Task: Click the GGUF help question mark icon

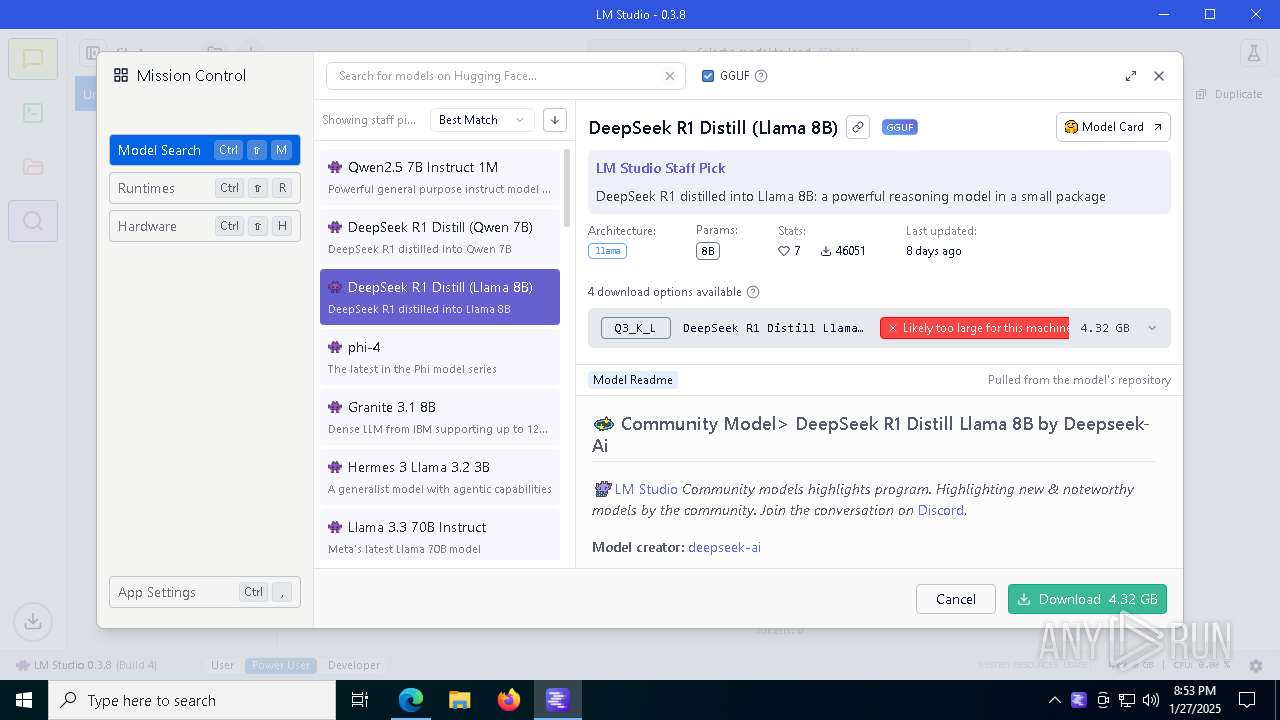Action: click(761, 76)
